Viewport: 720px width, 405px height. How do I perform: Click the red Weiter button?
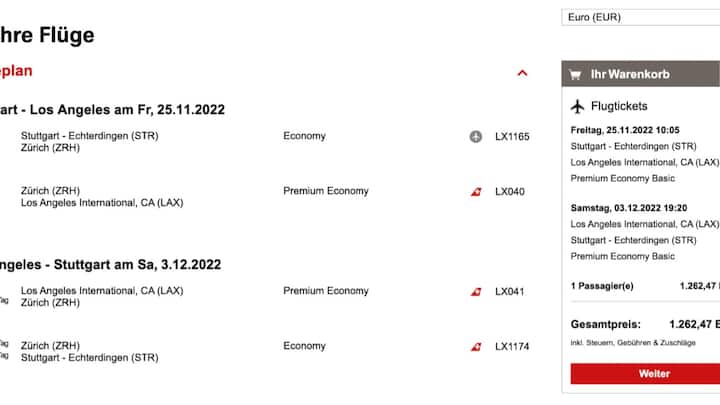[x=645, y=374]
